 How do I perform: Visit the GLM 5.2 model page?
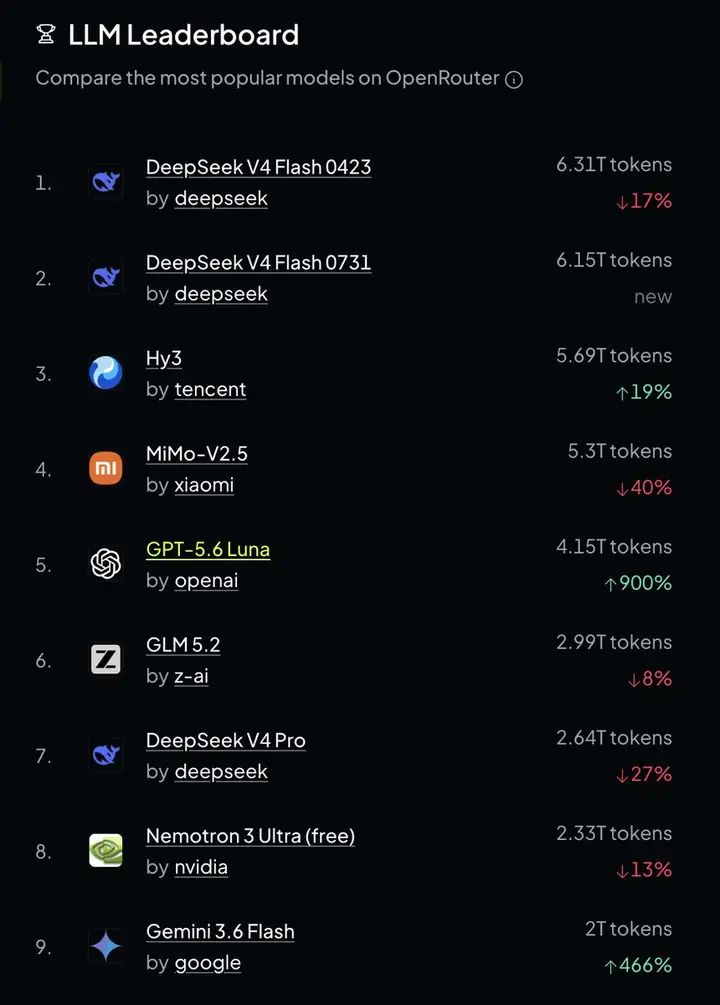click(x=183, y=645)
